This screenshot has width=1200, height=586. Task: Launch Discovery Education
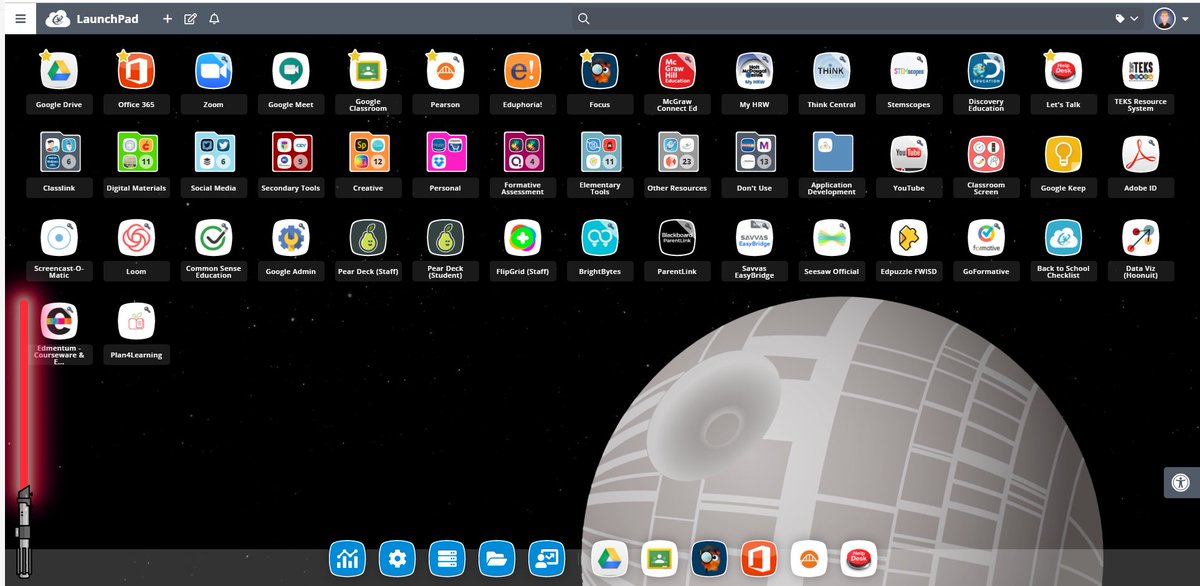pyautogui.click(x=986, y=71)
